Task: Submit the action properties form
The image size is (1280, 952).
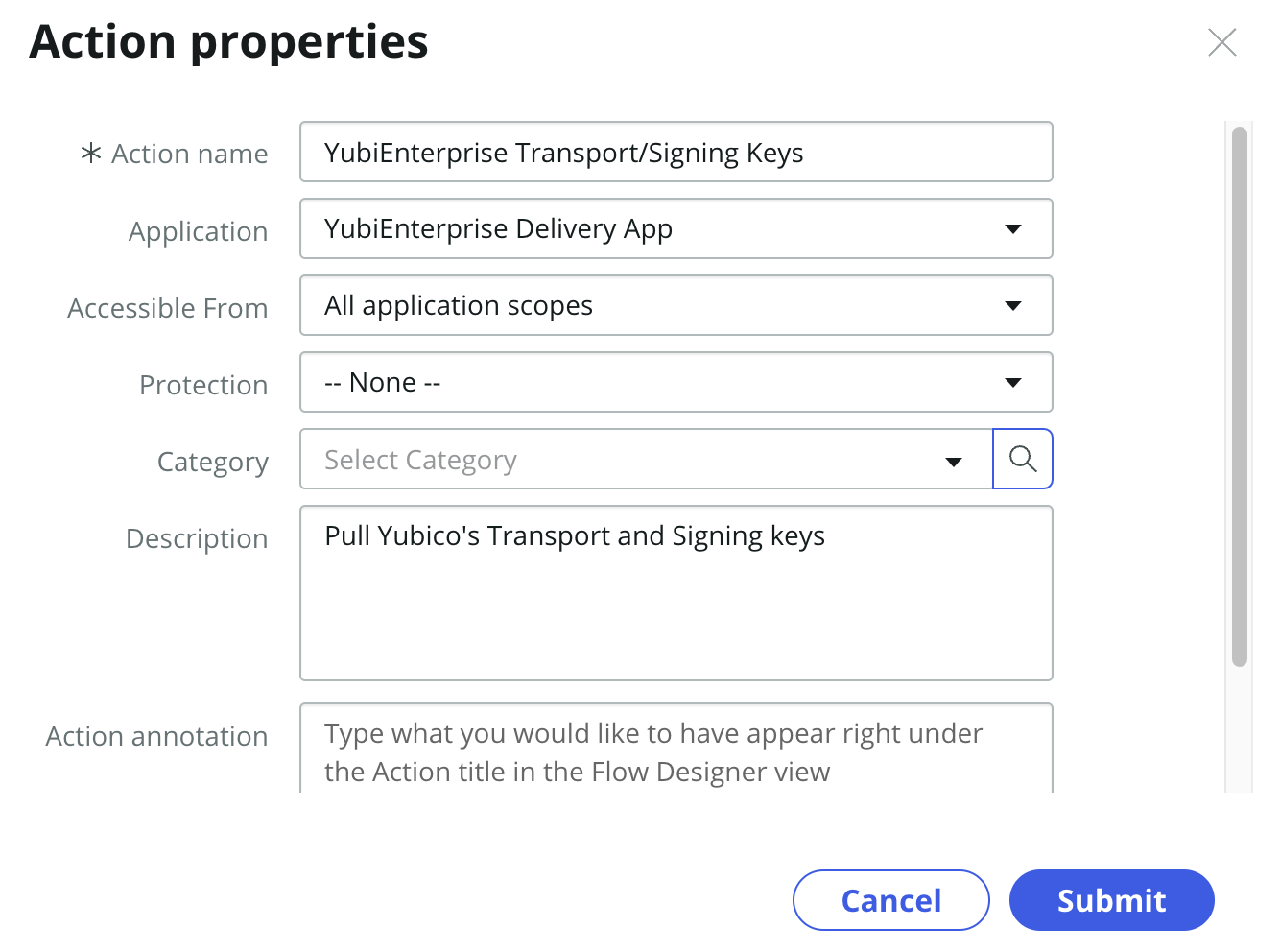Action: click(1111, 900)
